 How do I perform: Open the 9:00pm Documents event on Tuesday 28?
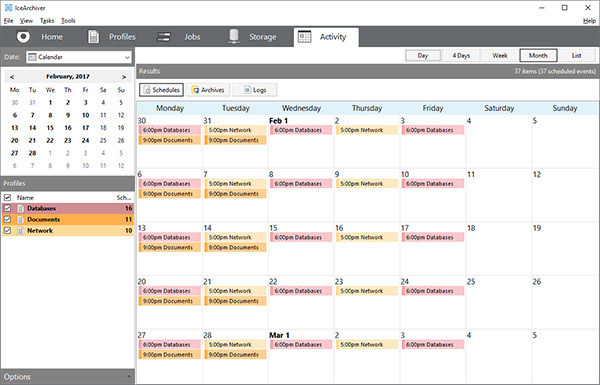coord(235,354)
